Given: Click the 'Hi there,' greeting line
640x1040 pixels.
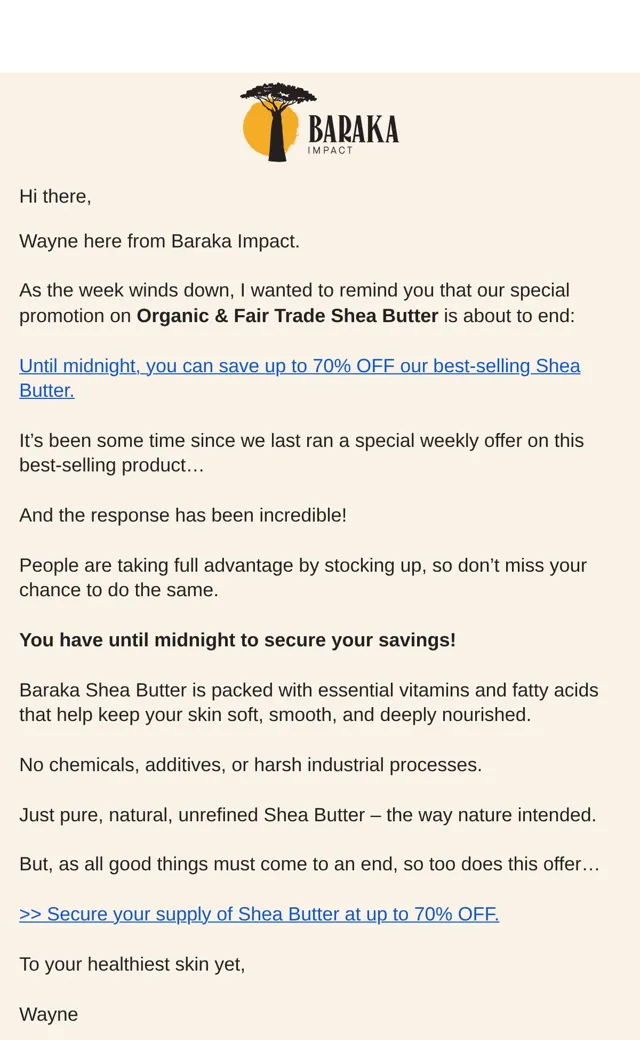Looking at the screenshot, I should 55,196.
